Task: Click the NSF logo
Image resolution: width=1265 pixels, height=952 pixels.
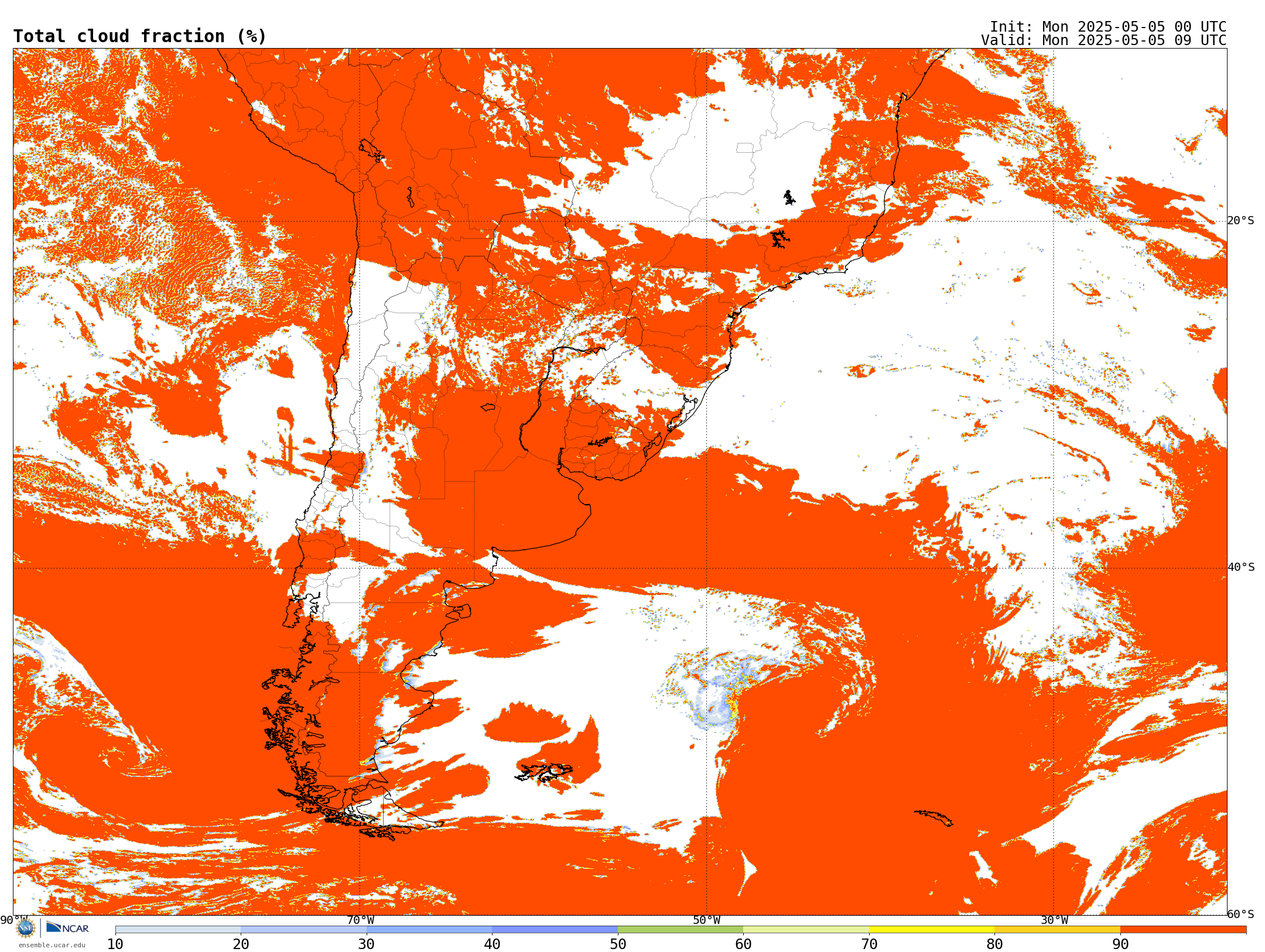Action: point(26,928)
